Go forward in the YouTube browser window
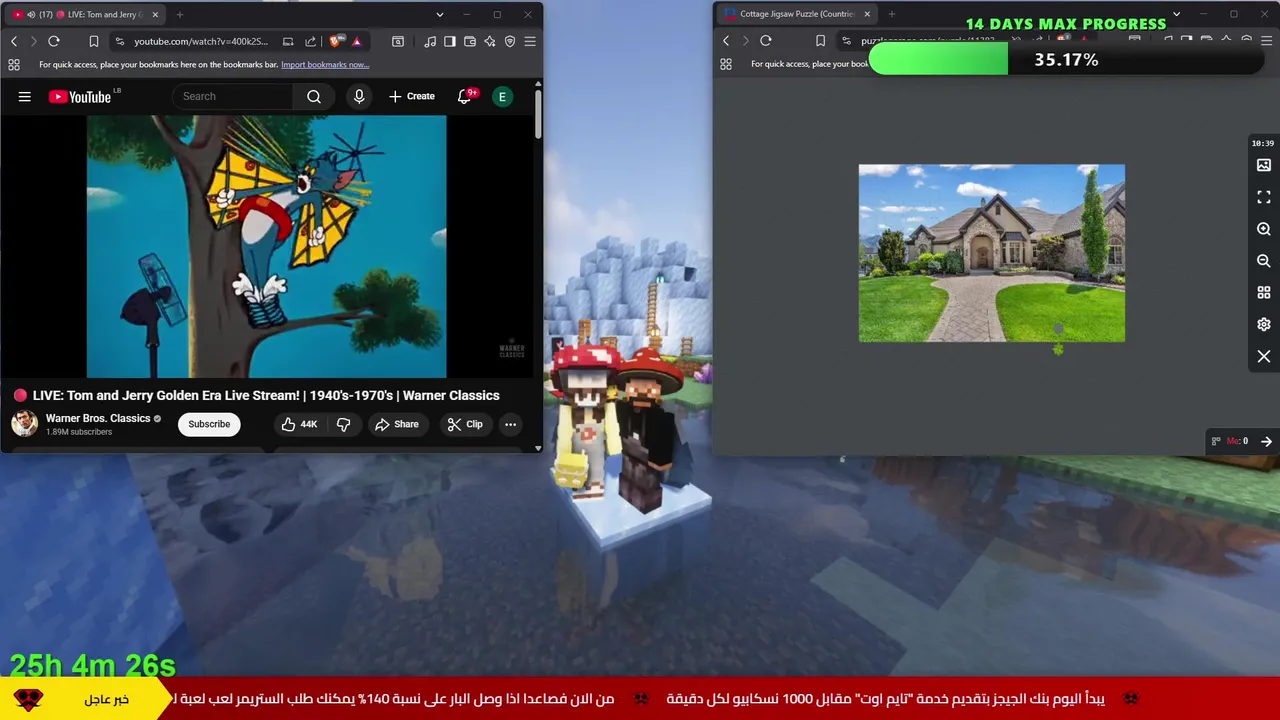The width and height of the screenshot is (1280, 720). click(x=33, y=41)
